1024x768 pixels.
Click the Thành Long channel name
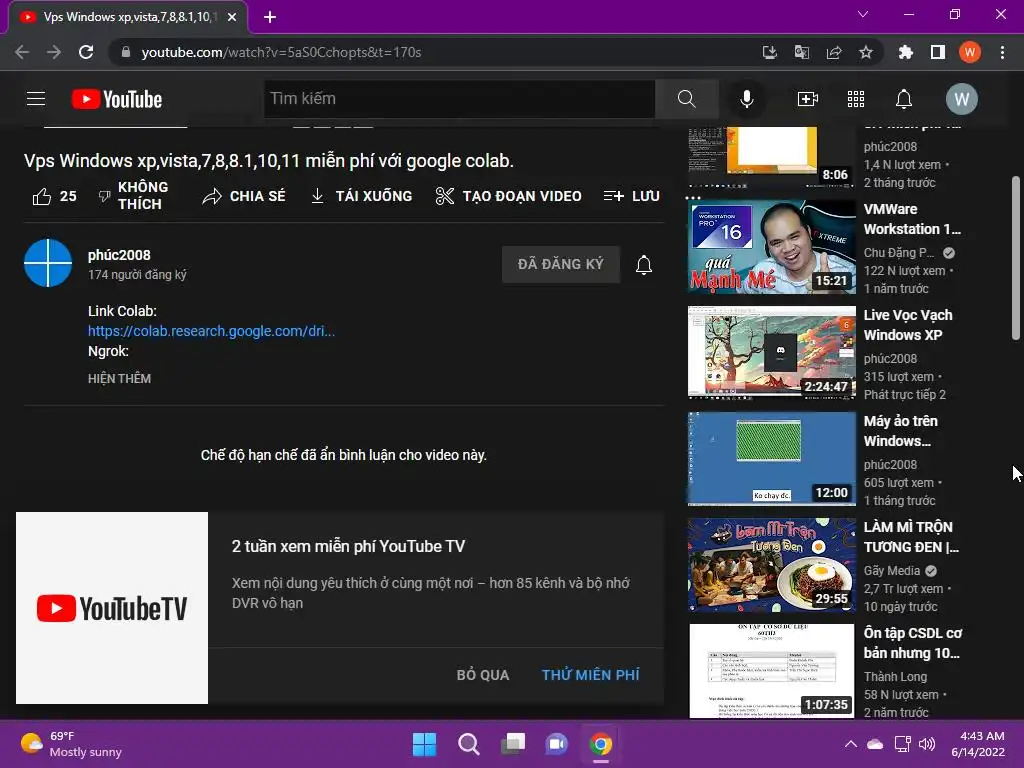point(895,677)
